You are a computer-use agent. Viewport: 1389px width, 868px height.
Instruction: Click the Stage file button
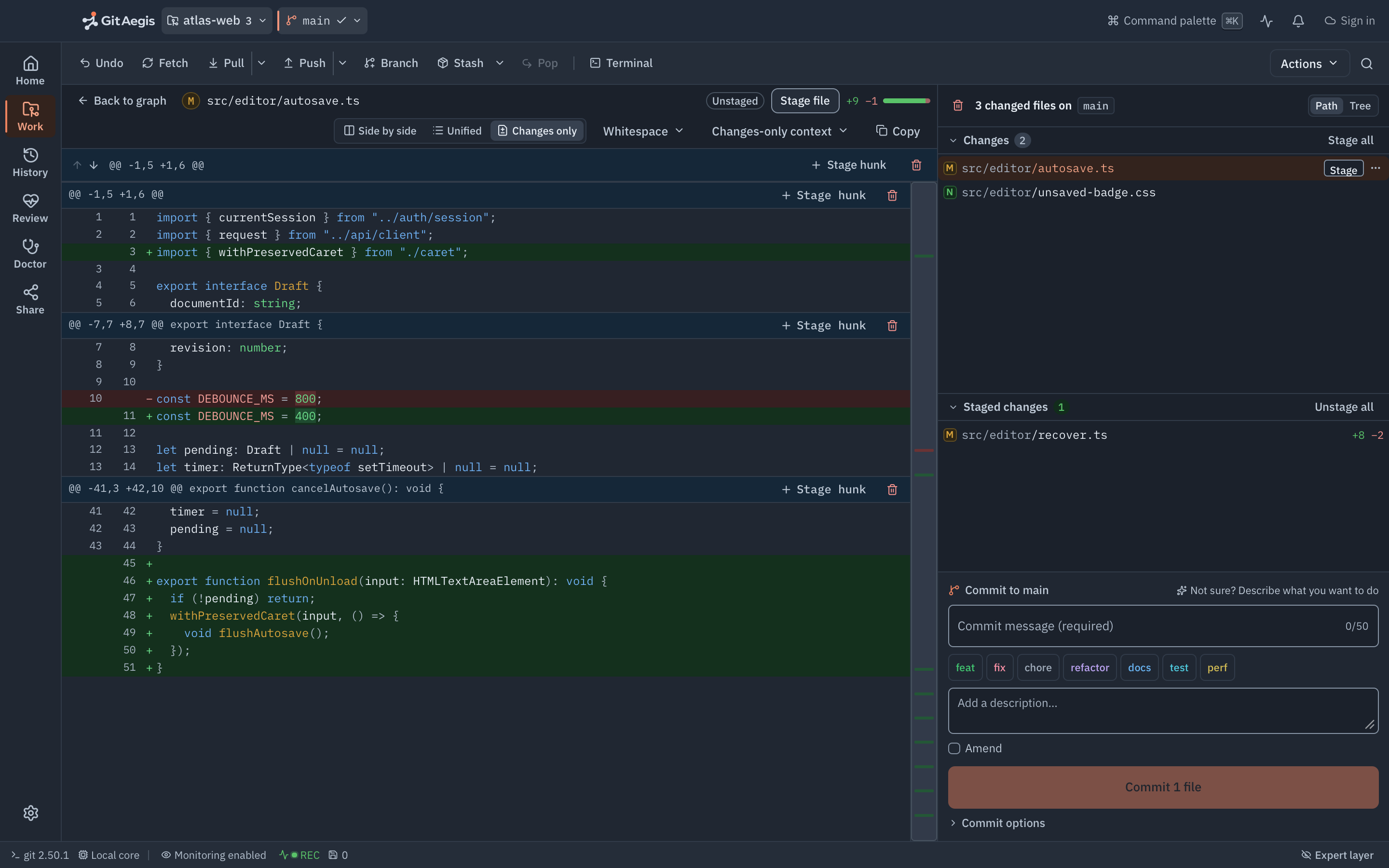[804, 101]
